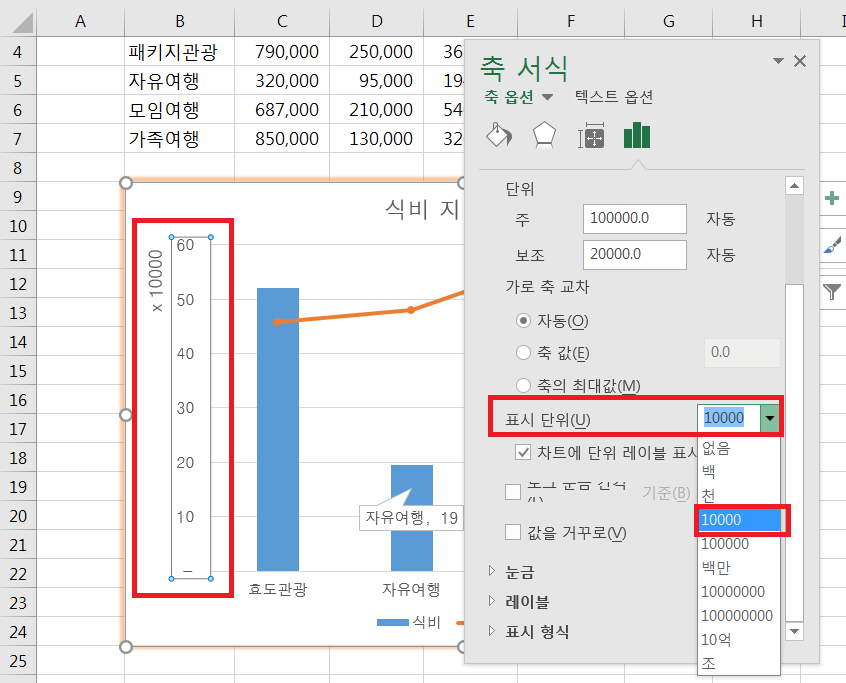
Task: Click the pane scrollbar's down arrow
Action: [x=795, y=631]
